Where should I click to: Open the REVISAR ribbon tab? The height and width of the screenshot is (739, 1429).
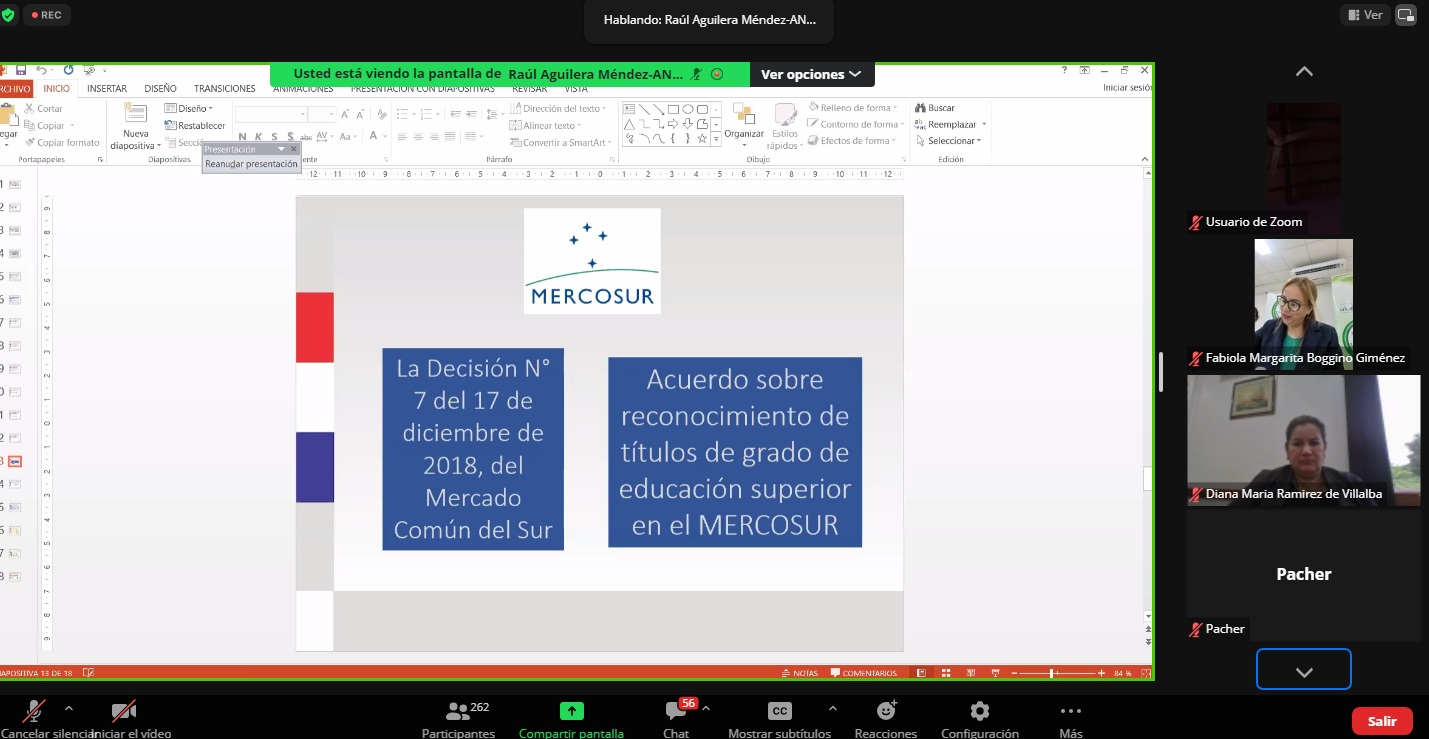tap(530, 88)
